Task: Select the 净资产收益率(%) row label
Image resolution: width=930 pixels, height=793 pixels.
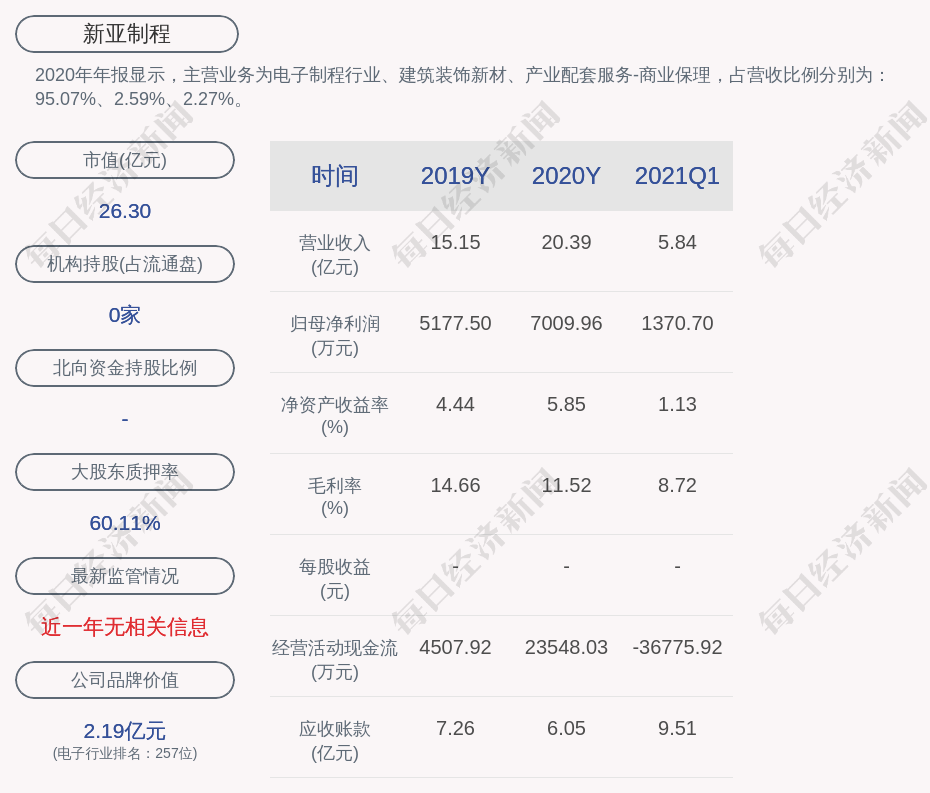Action: pos(335,415)
